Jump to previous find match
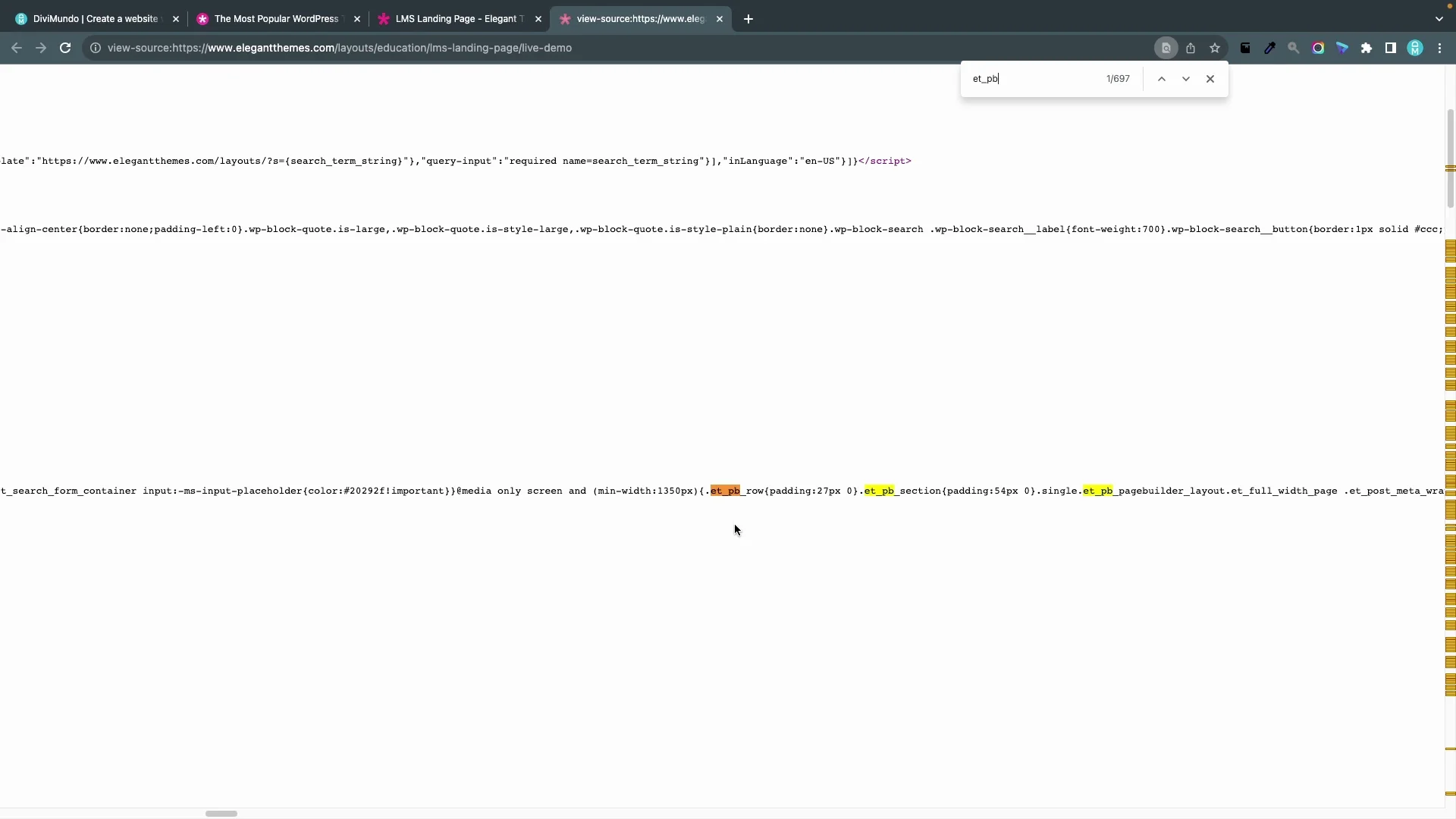 point(1161,79)
